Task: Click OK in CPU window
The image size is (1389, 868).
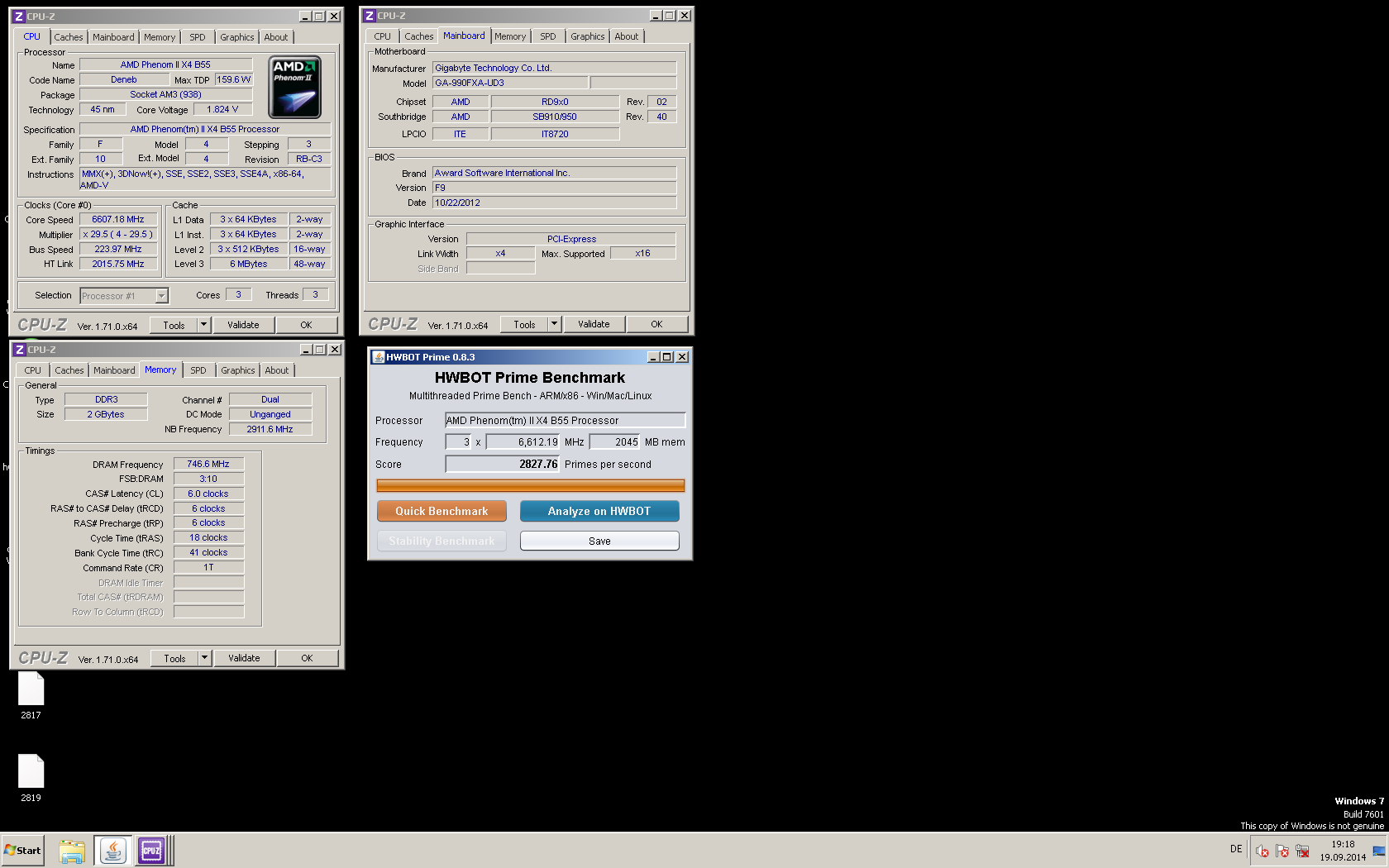Action: tap(306, 325)
